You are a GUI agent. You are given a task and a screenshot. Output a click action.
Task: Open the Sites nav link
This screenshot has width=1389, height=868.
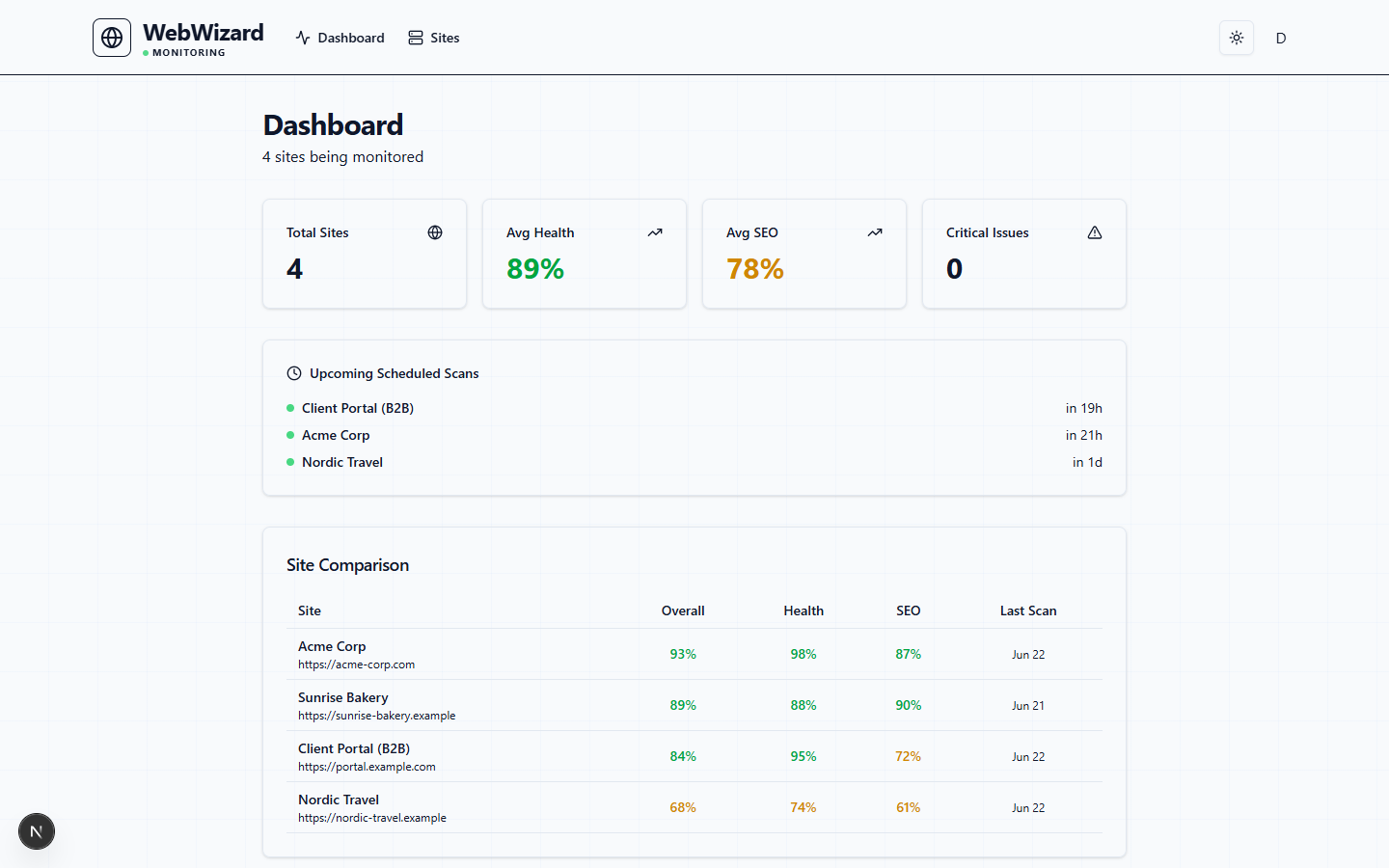click(x=433, y=38)
